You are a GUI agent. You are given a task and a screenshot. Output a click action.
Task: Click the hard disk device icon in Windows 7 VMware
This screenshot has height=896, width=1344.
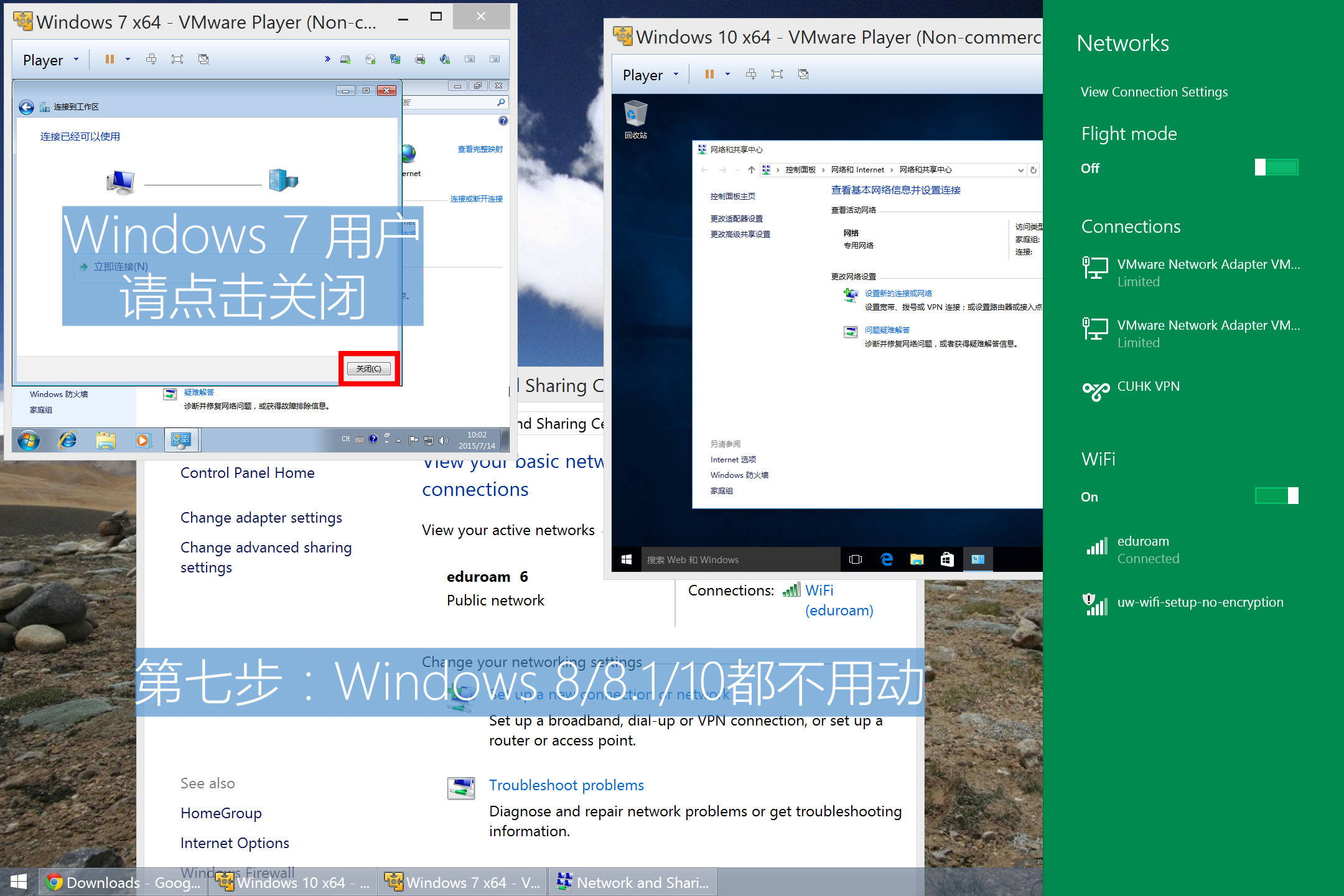click(x=345, y=59)
